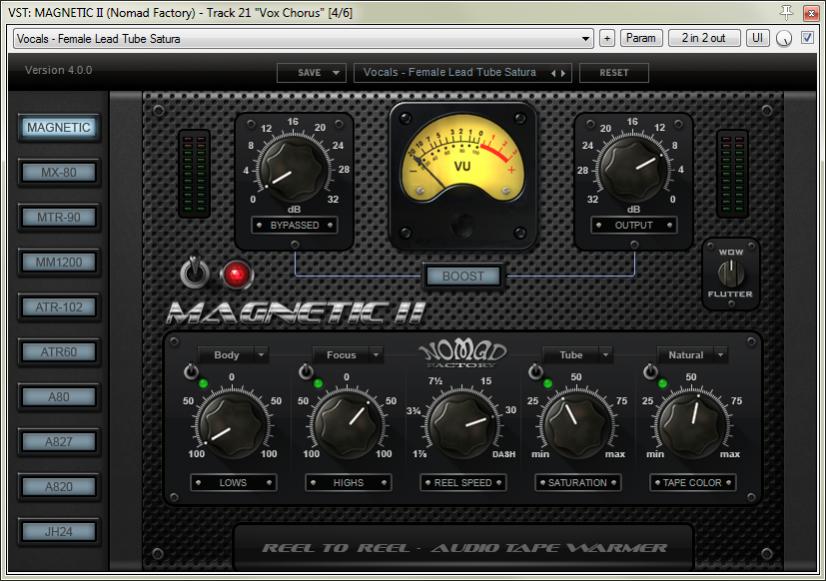This screenshot has width=826, height=581.
Task: Open the SAVE dropdown arrow
Action: coord(336,73)
